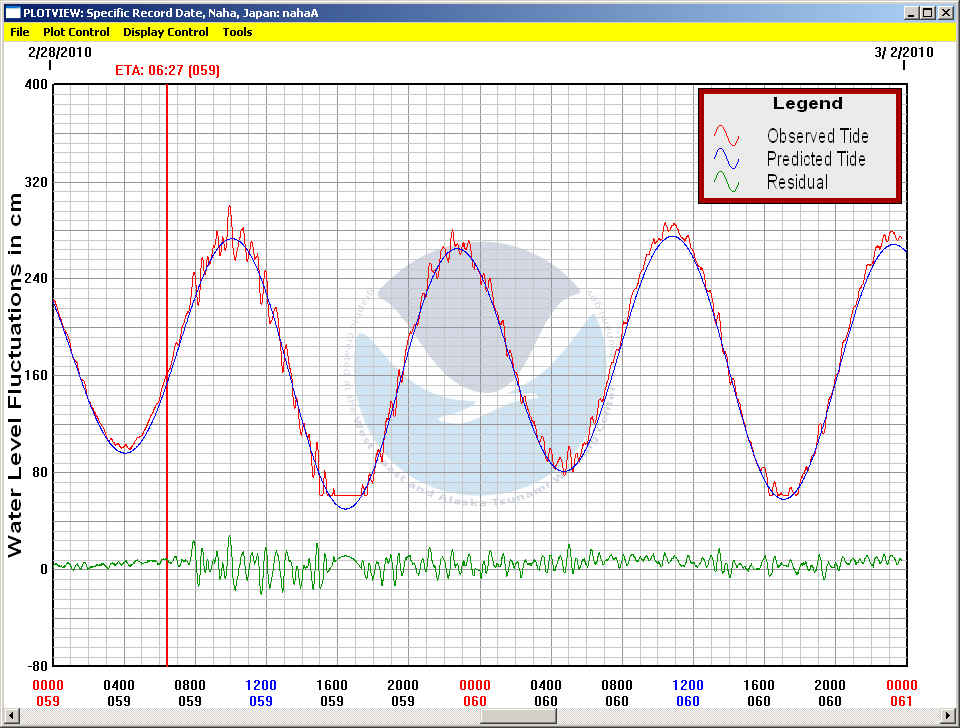Minimize the PLOTVIEW window
Screen dimensions: 960x728
pyautogui.click(x=911, y=12)
